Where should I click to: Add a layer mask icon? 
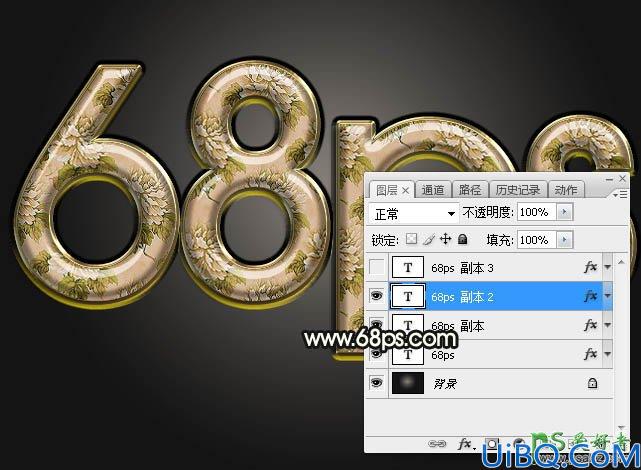492,443
